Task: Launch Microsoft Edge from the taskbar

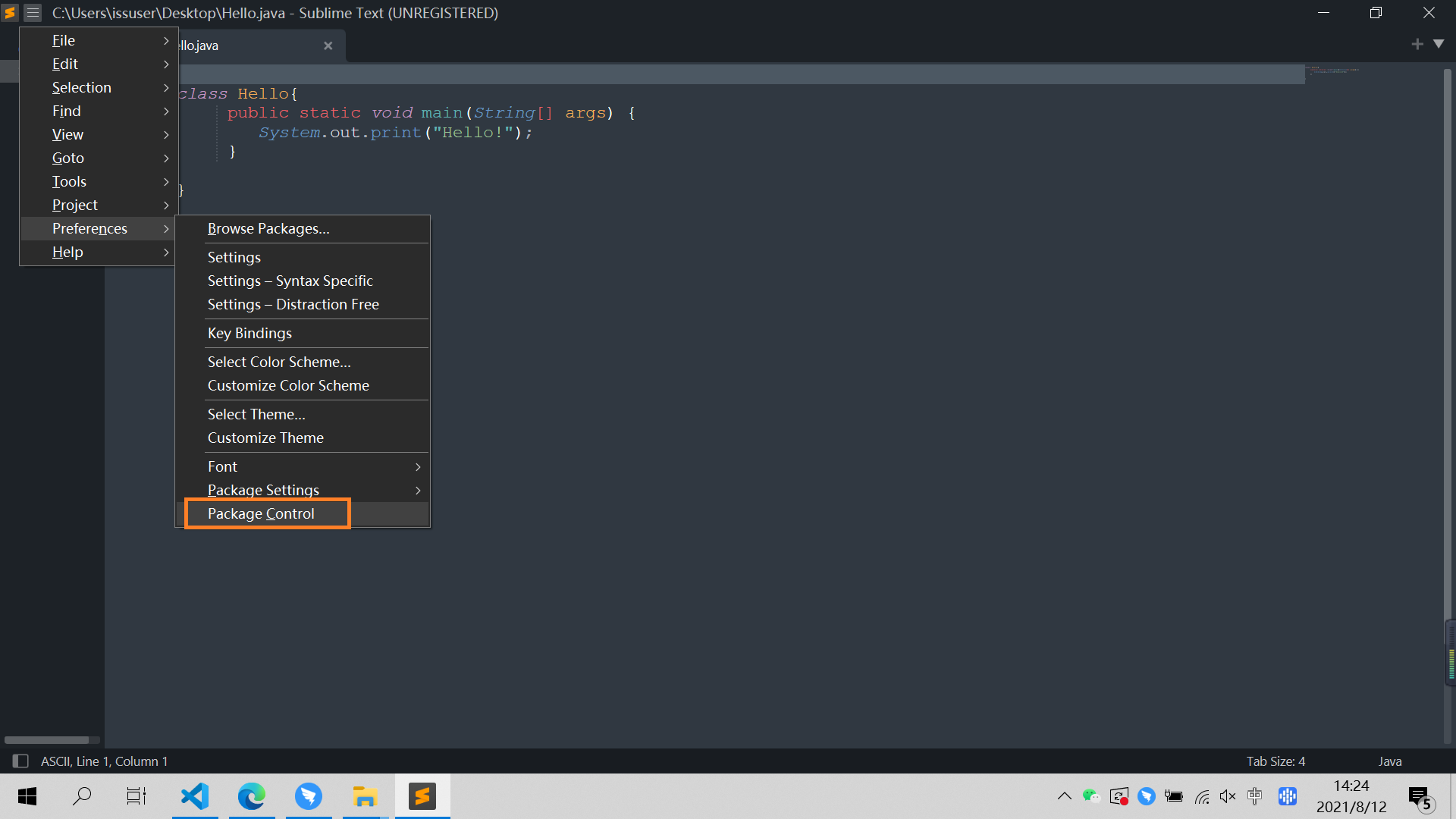Action: 252,795
